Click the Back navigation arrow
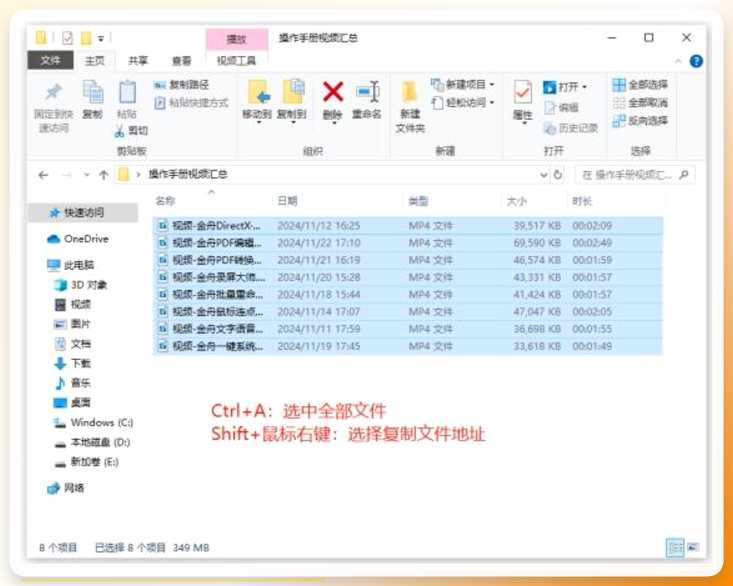 (43, 175)
